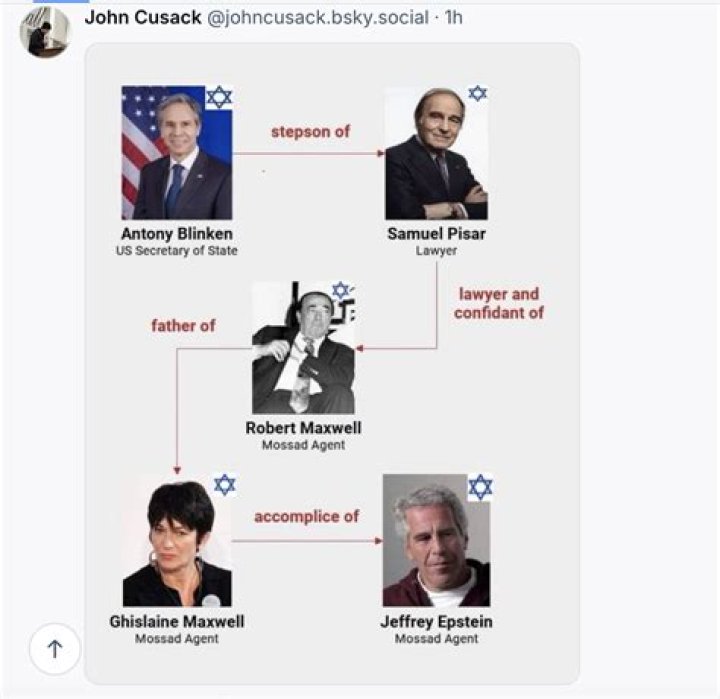Screen dimensions: 720x699
Task: Click the red "father of" label
Action: click(183, 325)
